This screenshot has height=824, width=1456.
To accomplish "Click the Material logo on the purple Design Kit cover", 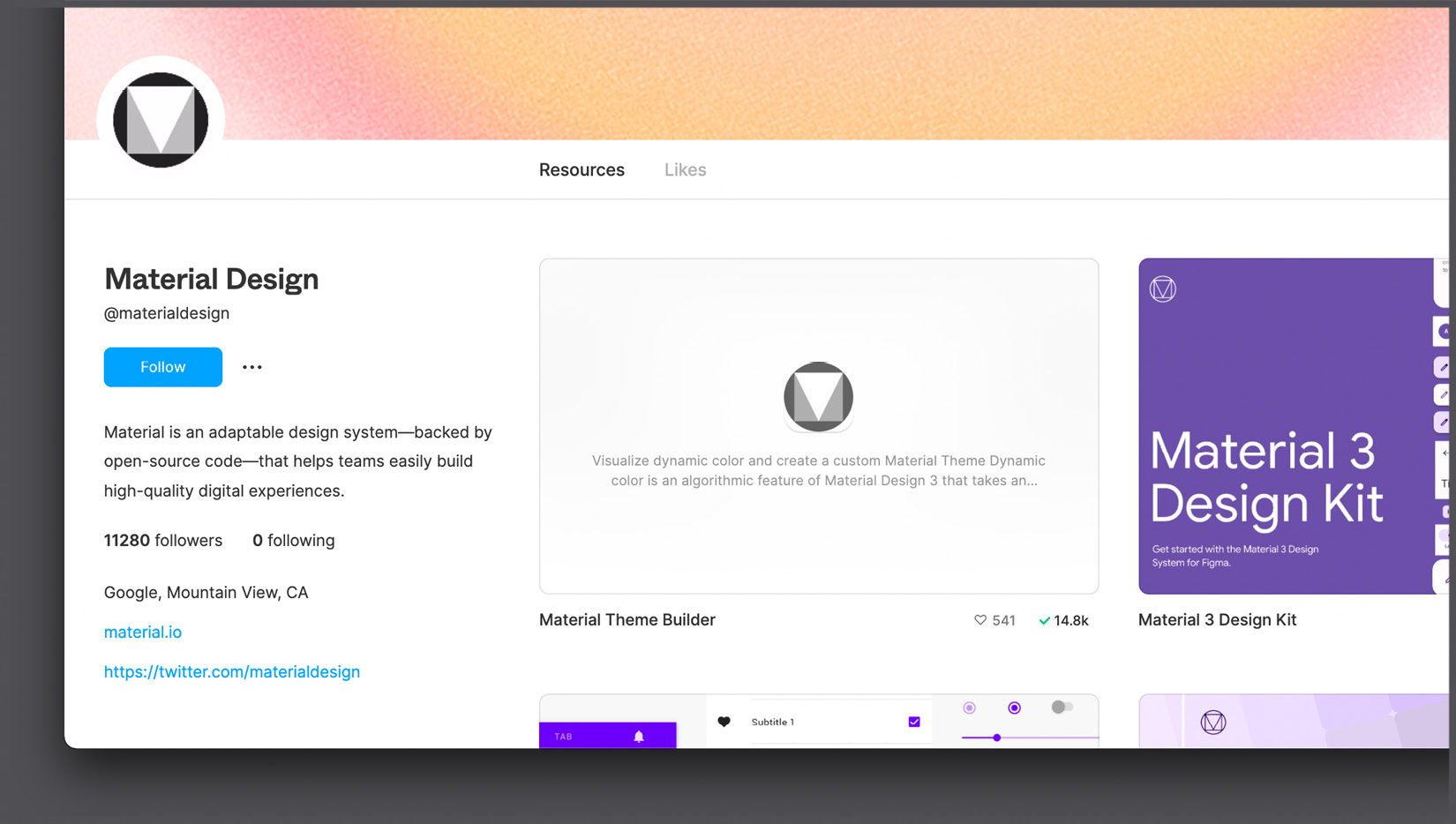I will coord(1162,288).
